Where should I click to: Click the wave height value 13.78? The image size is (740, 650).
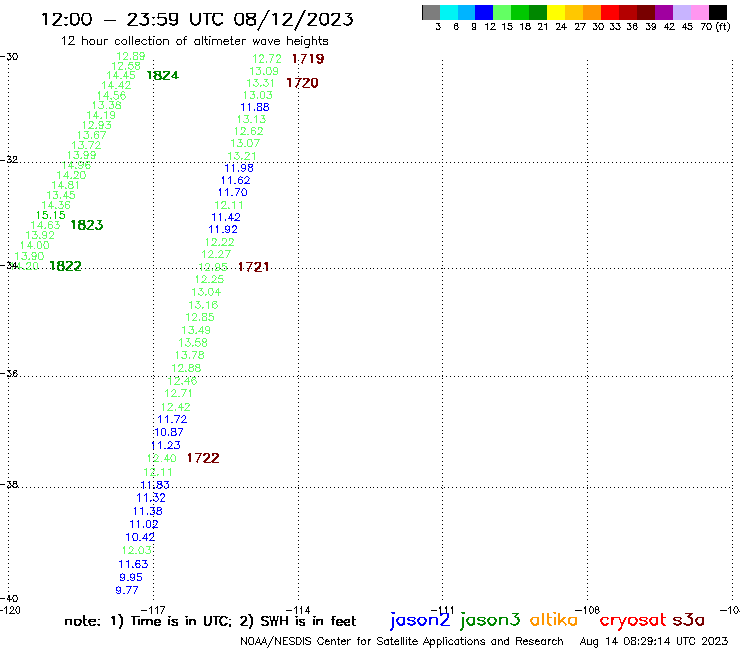point(189,355)
